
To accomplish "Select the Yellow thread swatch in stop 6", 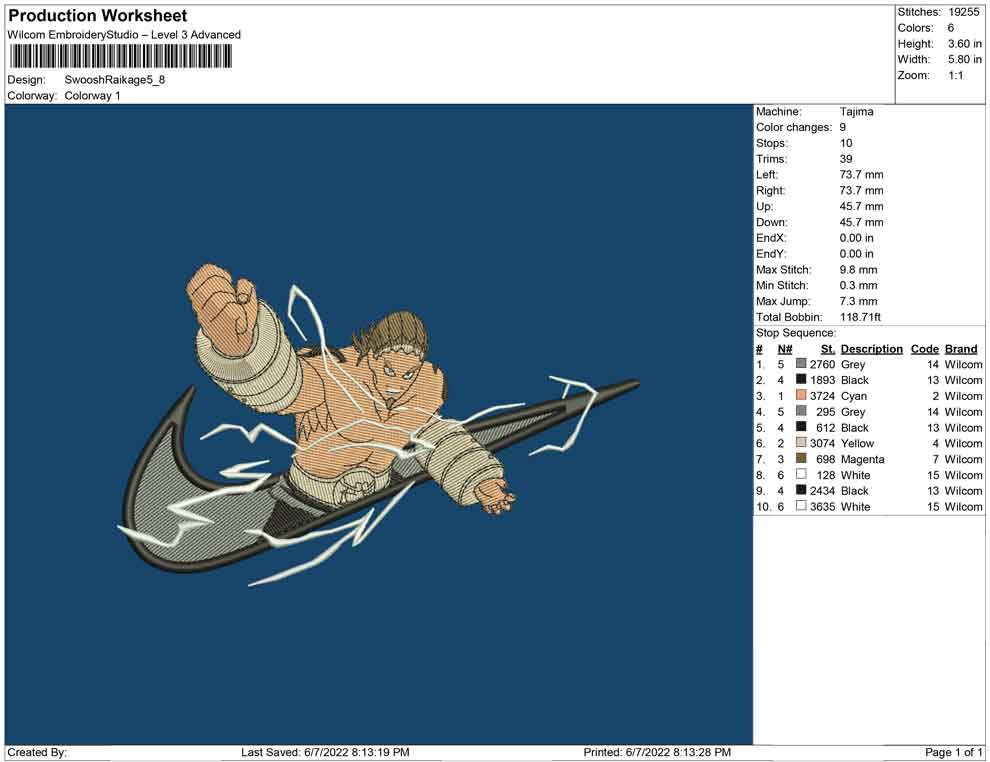I will tap(801, 443).
